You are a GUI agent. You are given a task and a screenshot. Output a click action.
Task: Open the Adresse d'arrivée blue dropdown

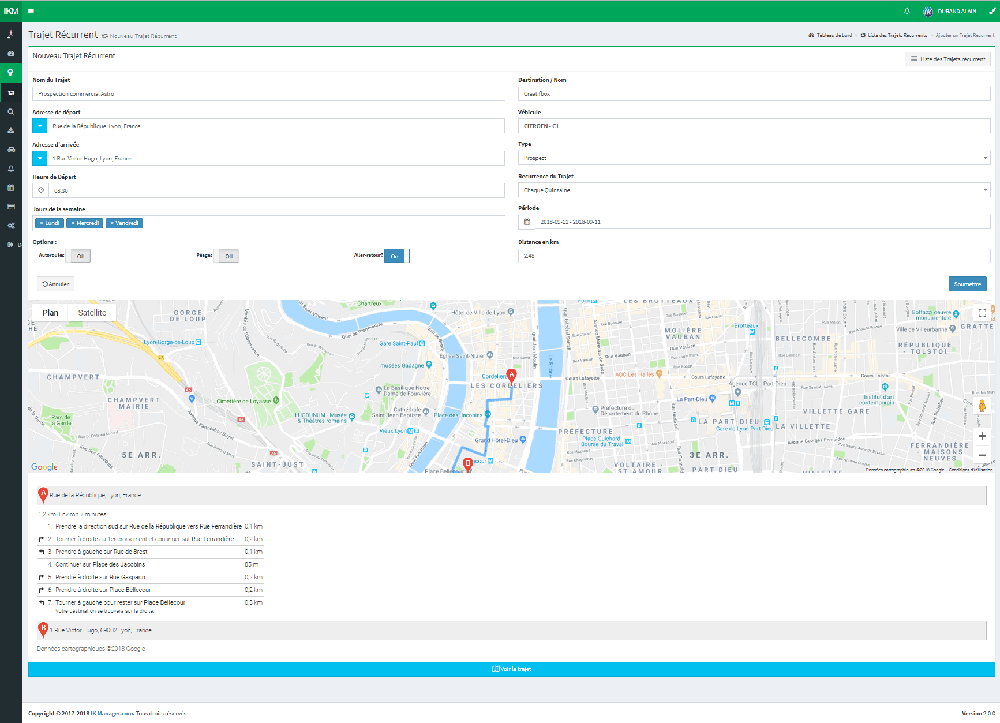40,157
